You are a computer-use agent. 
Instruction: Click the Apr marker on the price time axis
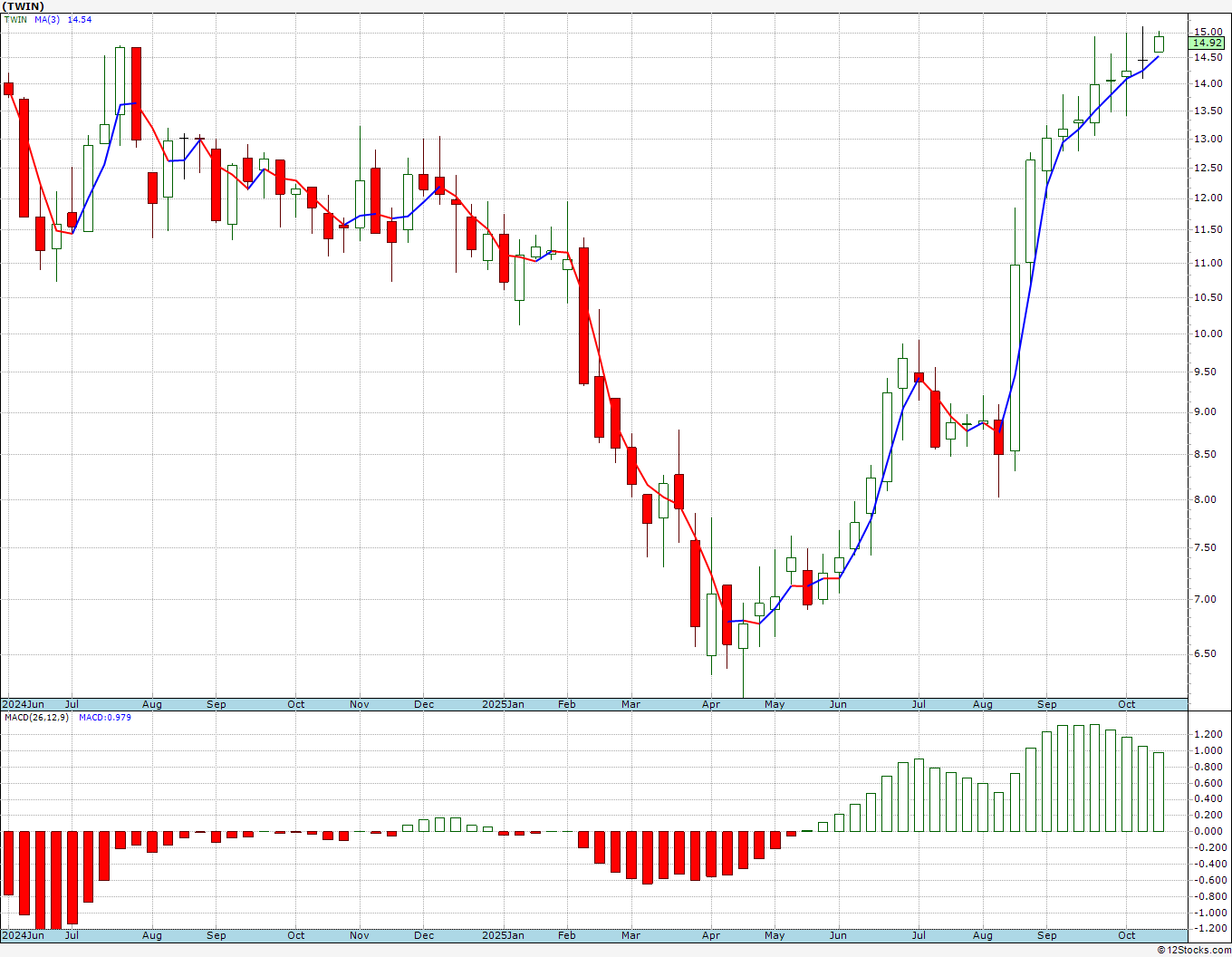(711, 704)
